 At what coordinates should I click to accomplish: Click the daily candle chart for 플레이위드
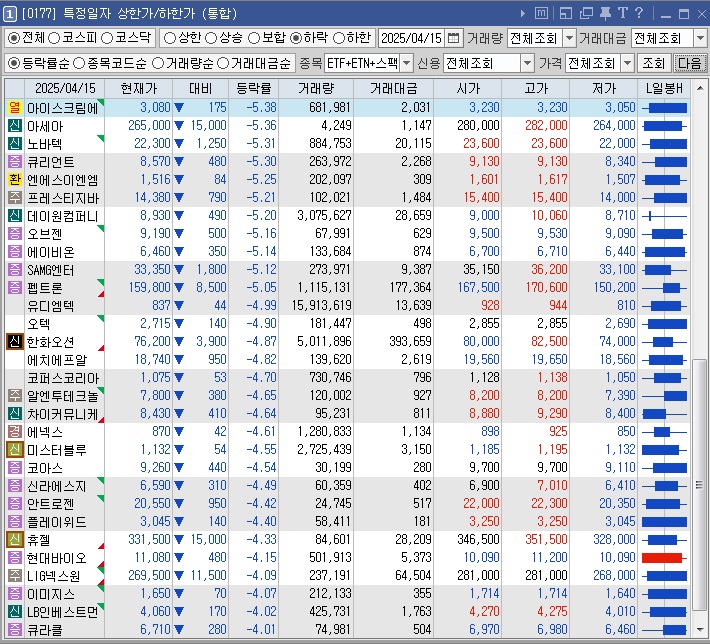coord(664,522)
